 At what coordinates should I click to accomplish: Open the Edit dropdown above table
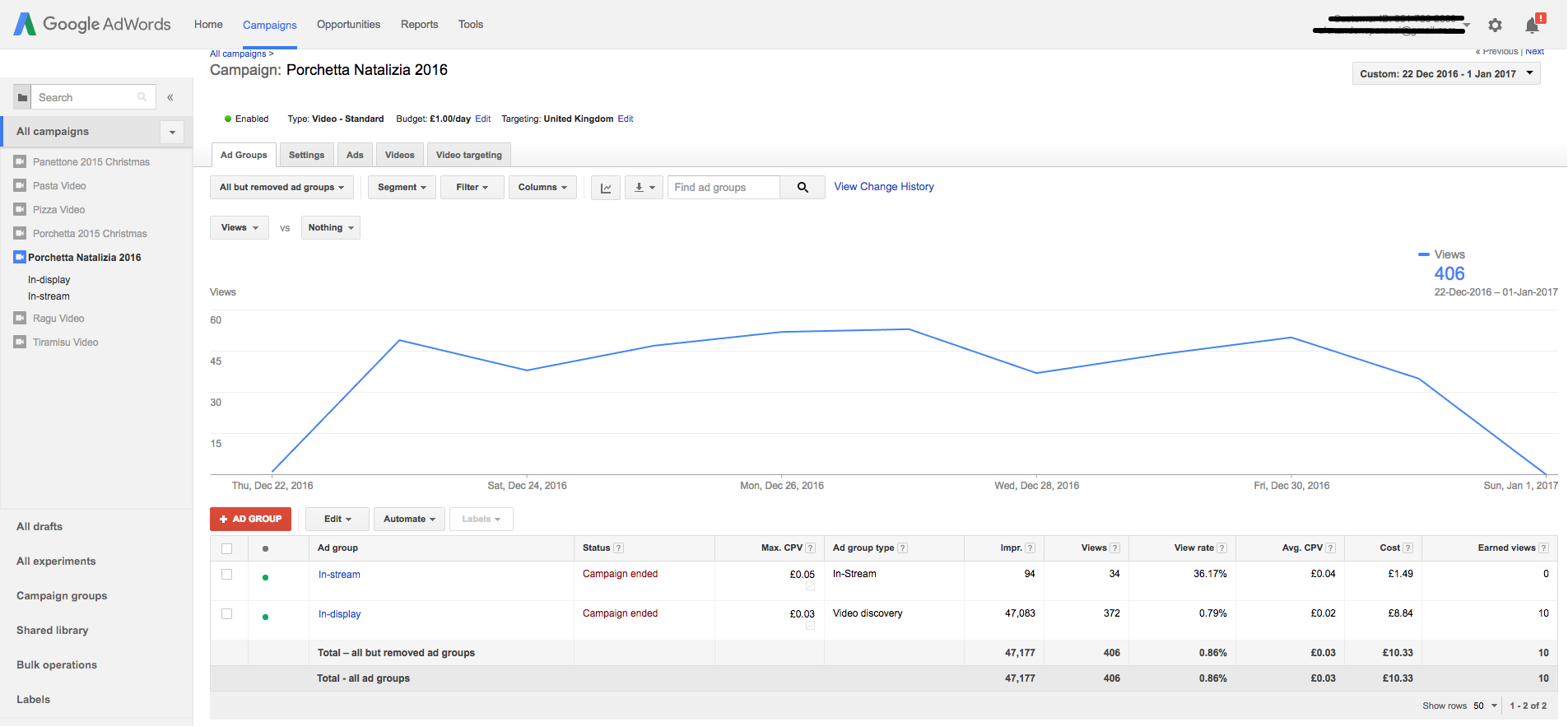click(x=337, y=520)
